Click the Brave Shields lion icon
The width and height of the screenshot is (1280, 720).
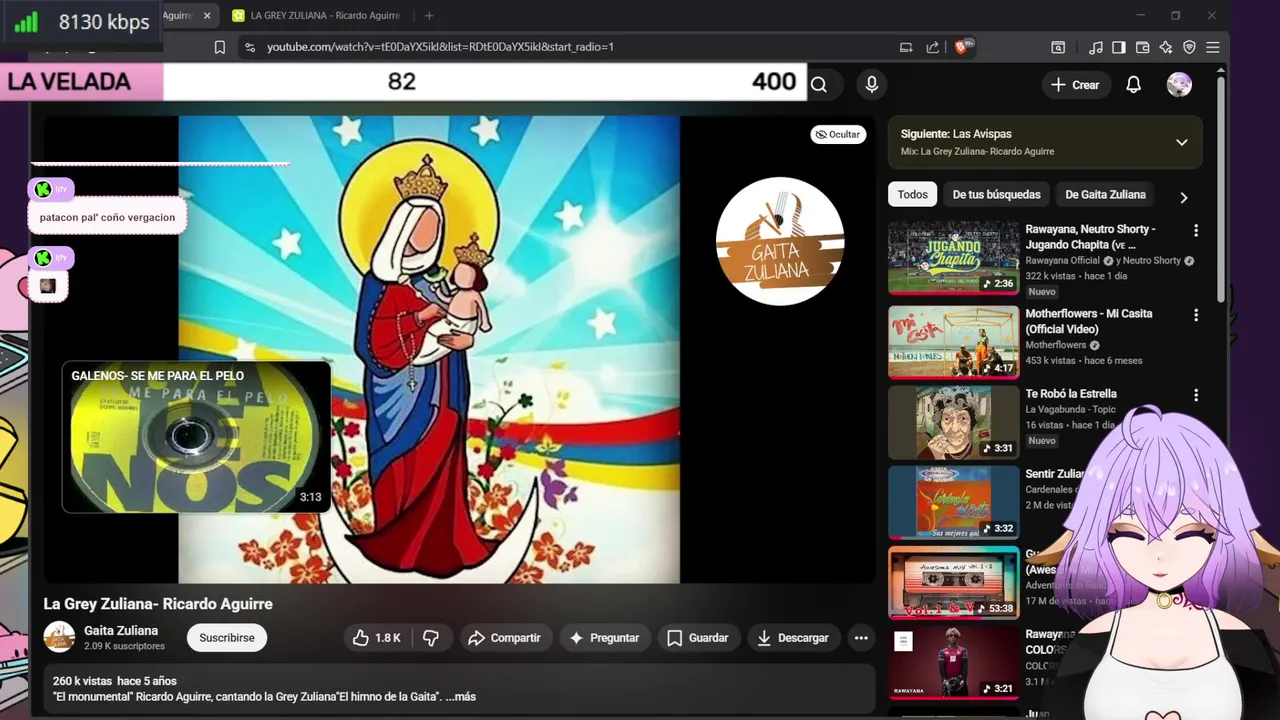pyautogui.click(x=961, y=47)
